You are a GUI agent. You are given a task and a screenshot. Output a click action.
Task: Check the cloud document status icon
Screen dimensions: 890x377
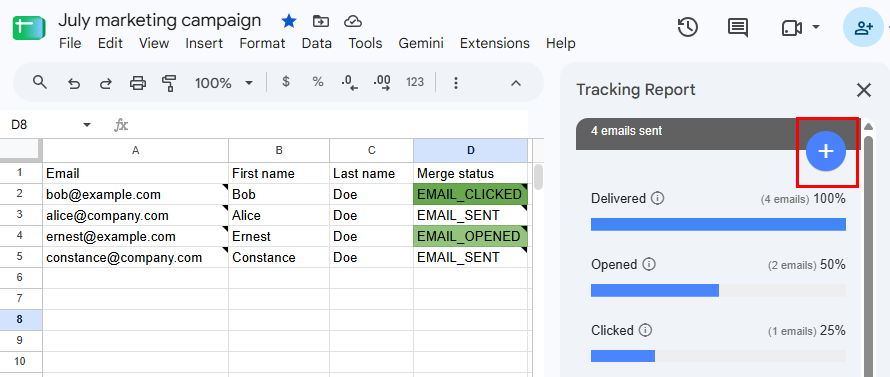[x=353, y=22]
